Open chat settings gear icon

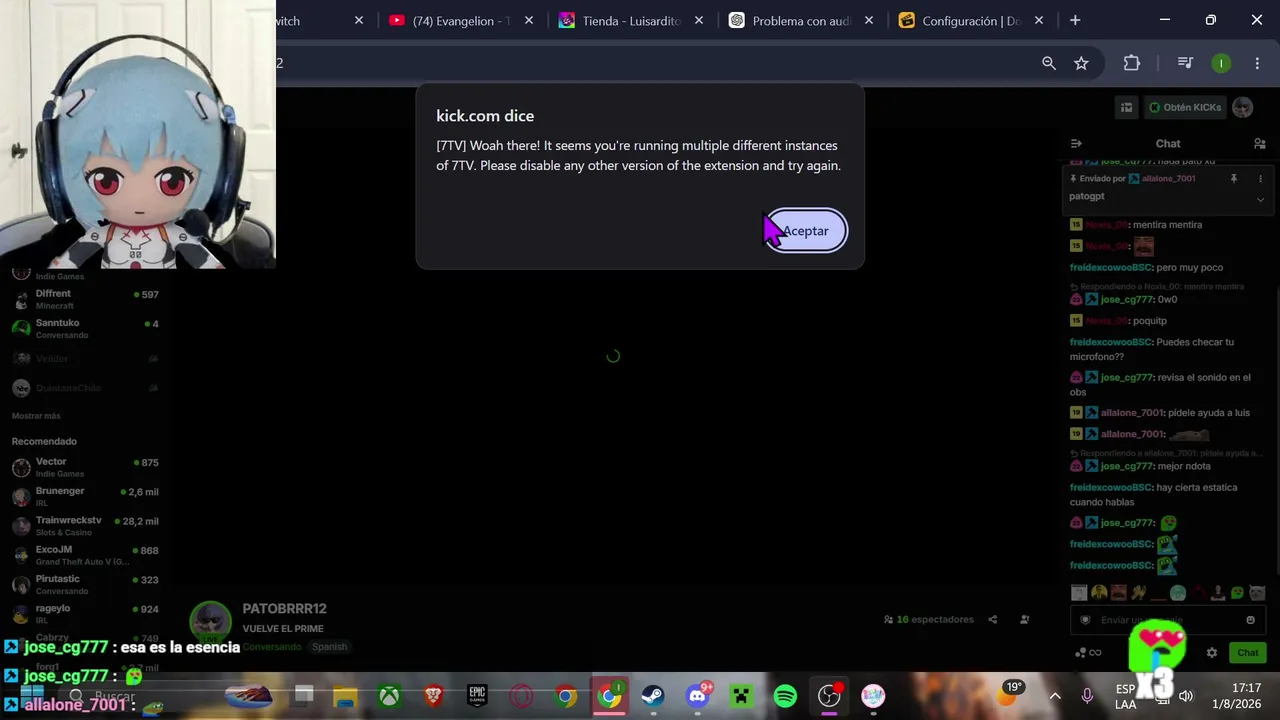[1212, 653]
